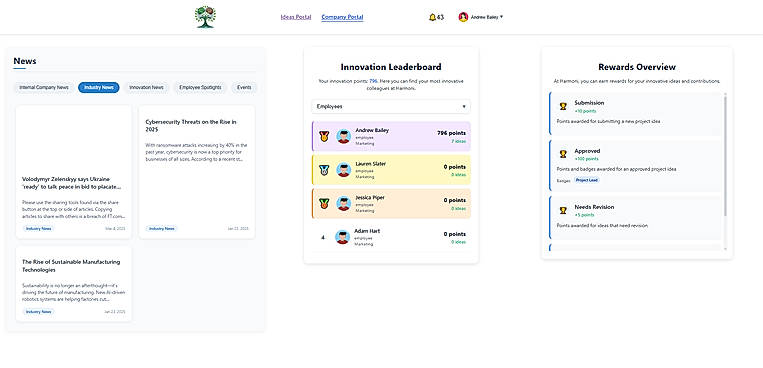Switch to Employee Spotlights tab
The width and height of the screenshot is (763, 368).
pos(200,88)
